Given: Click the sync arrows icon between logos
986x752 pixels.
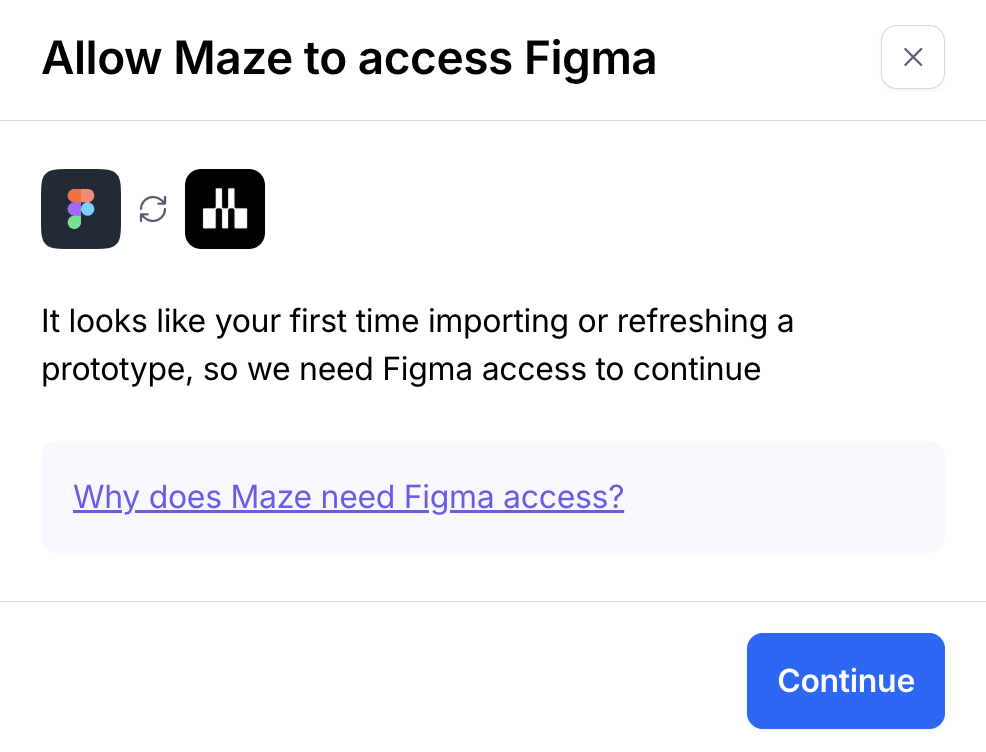Looking at the screenshot, I should (x=153, y=209).
